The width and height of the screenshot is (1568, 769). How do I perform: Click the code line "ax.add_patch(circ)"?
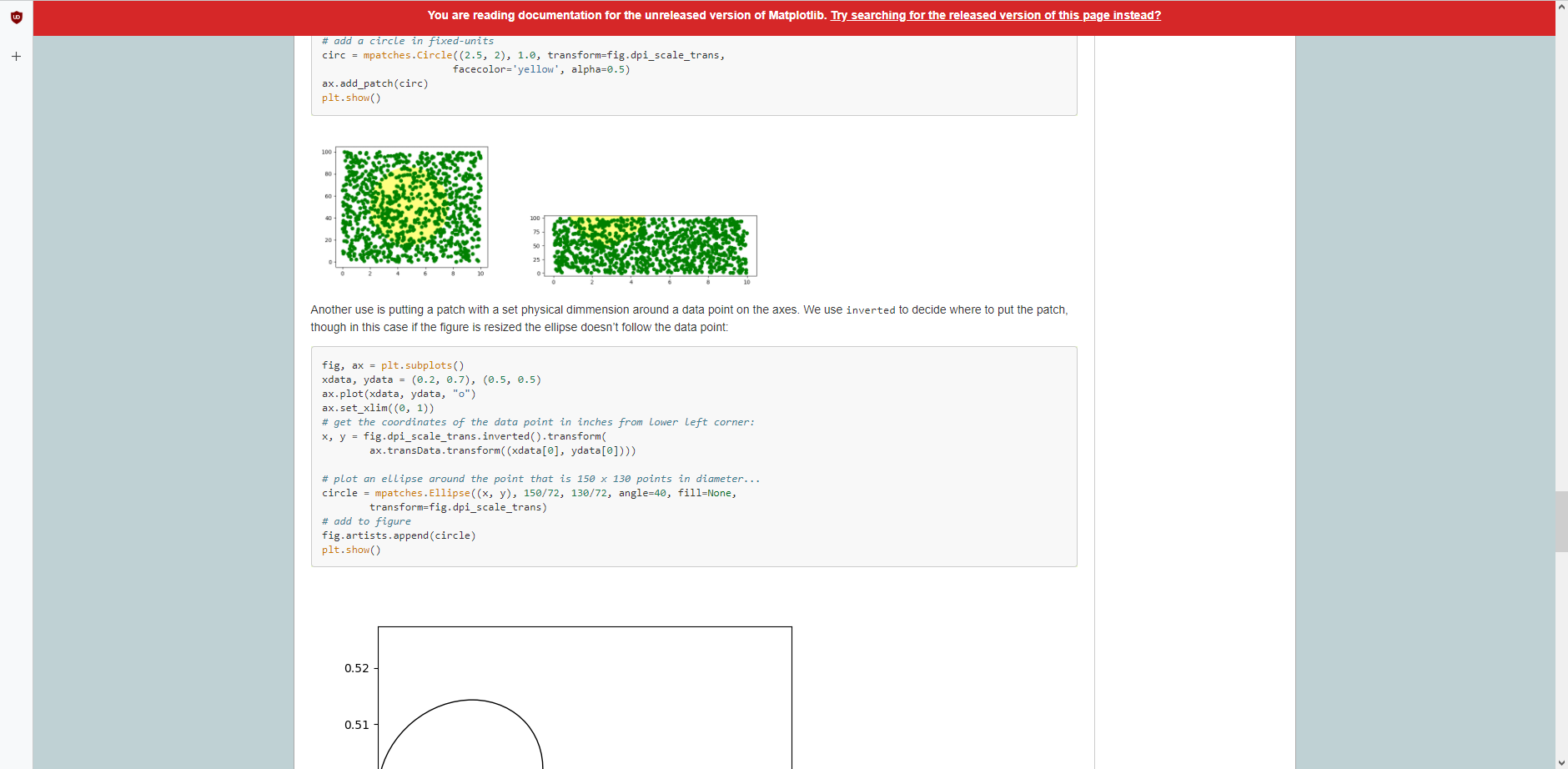(x=375, y=83)
